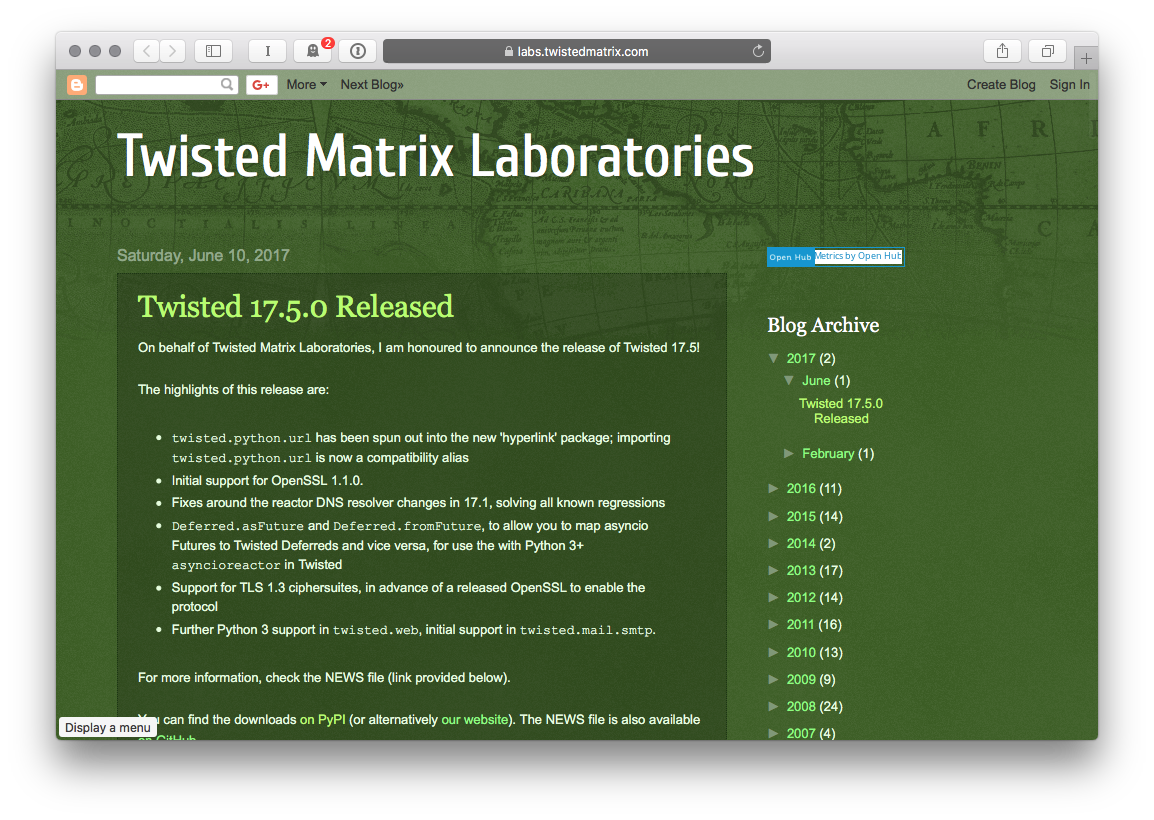Image resolution: width=1154 pixels, height=820 pixels.
Task: Click Create Blog link
Action: [x=1001, y=85]
